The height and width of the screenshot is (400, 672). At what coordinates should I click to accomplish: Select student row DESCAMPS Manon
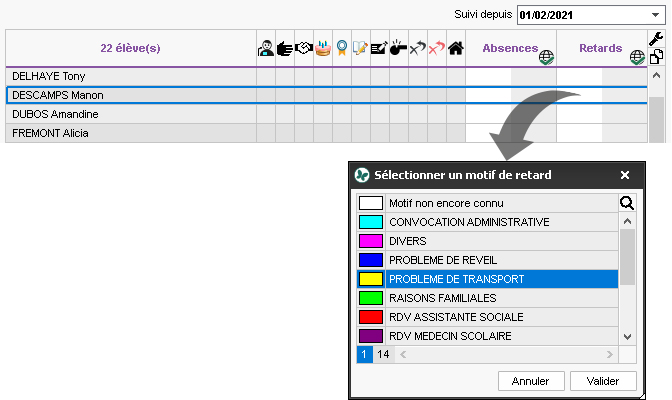pos(327,95)
